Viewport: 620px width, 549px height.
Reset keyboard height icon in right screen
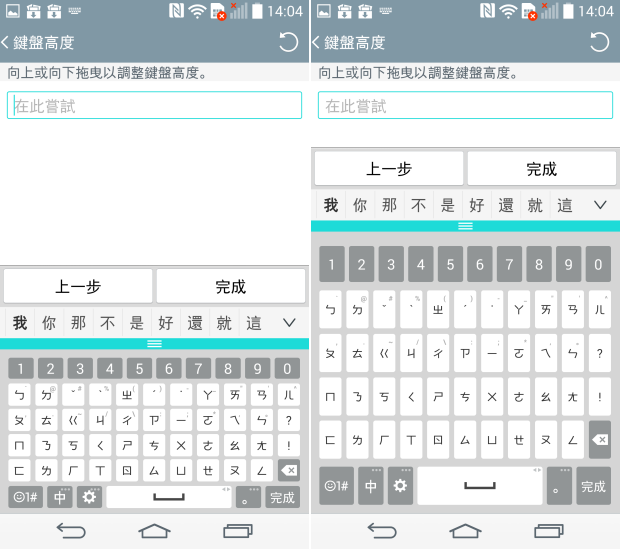[599, 42]
